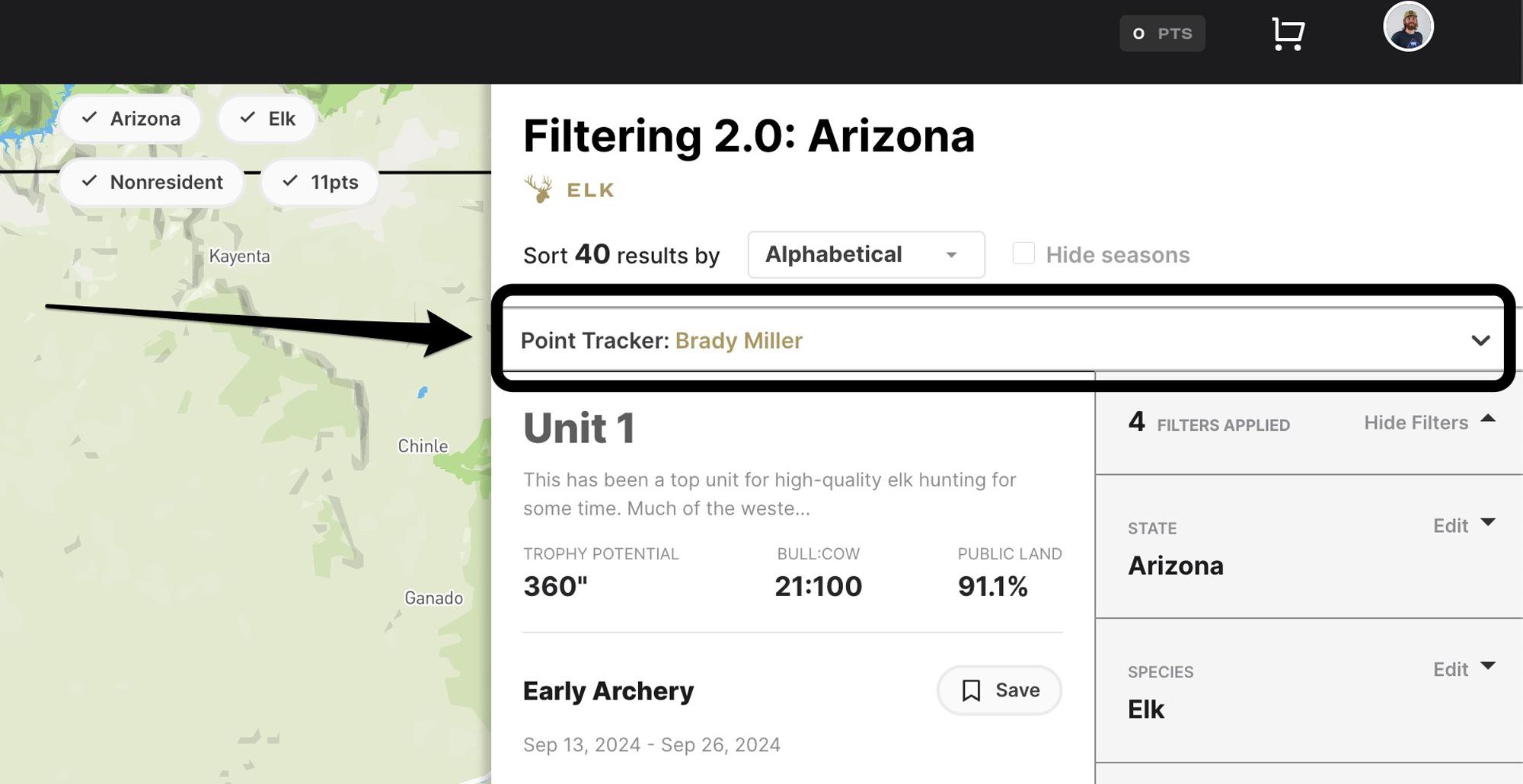The image size is (1523, 784).
Task: Open the Unit 1 details
Action: click(x=580, y=428)
